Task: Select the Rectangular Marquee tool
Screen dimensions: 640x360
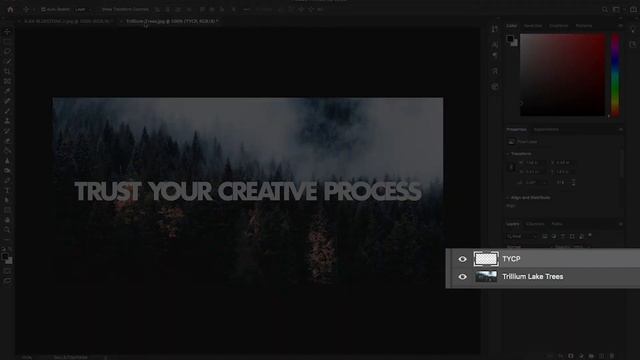Action: click(7, 41)
